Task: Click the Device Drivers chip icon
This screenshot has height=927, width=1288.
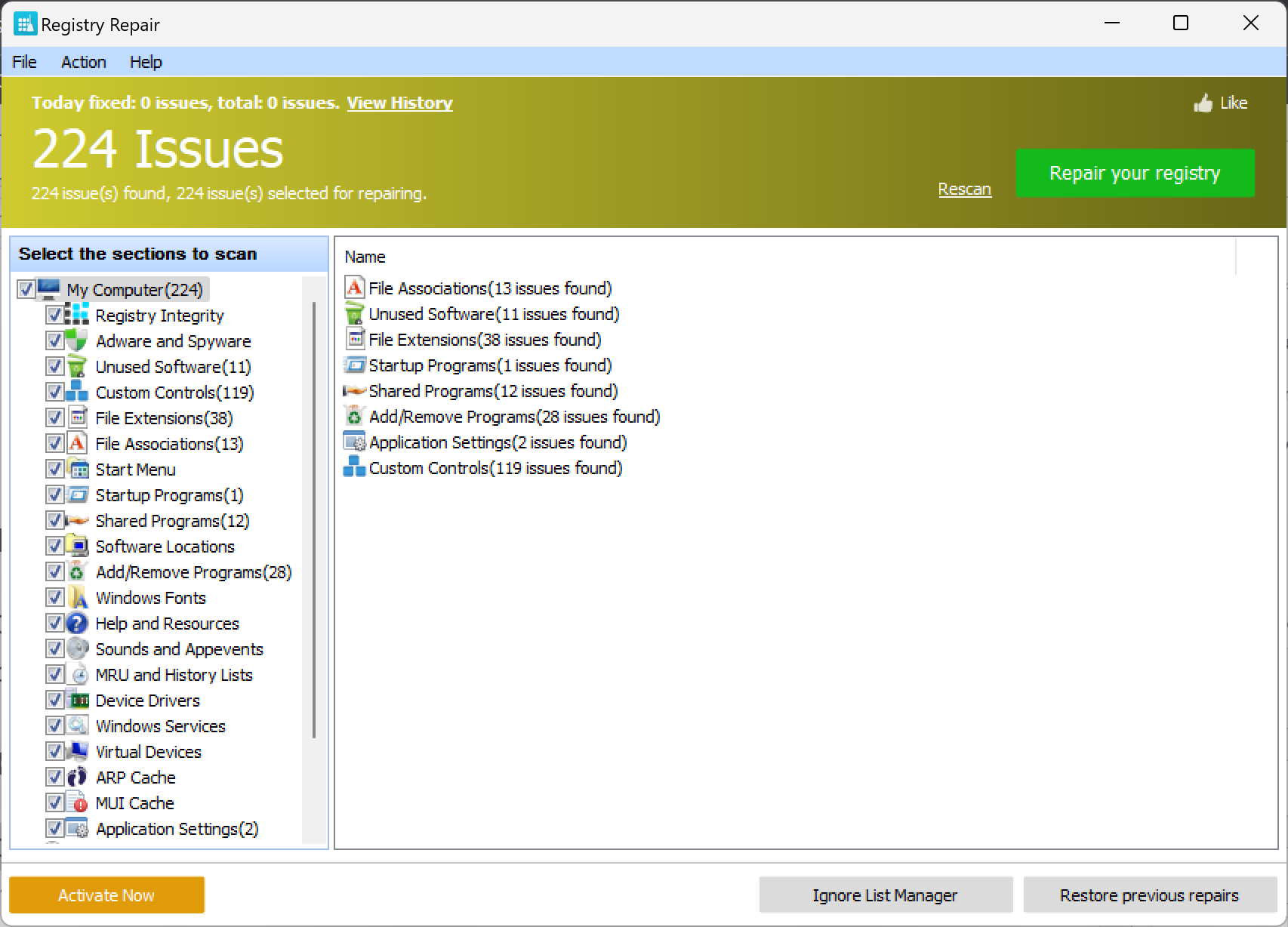Action: (x=76, y=700)
